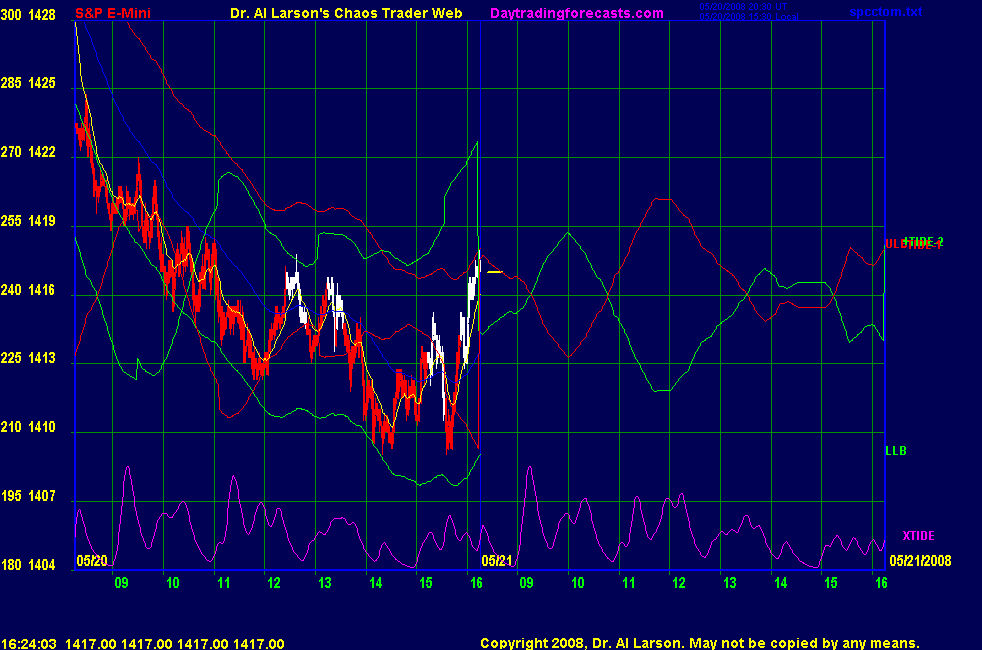982x650 pixels.
Task: Click the short yellow dash marker after the last candle
Action: tap(494, 271)
